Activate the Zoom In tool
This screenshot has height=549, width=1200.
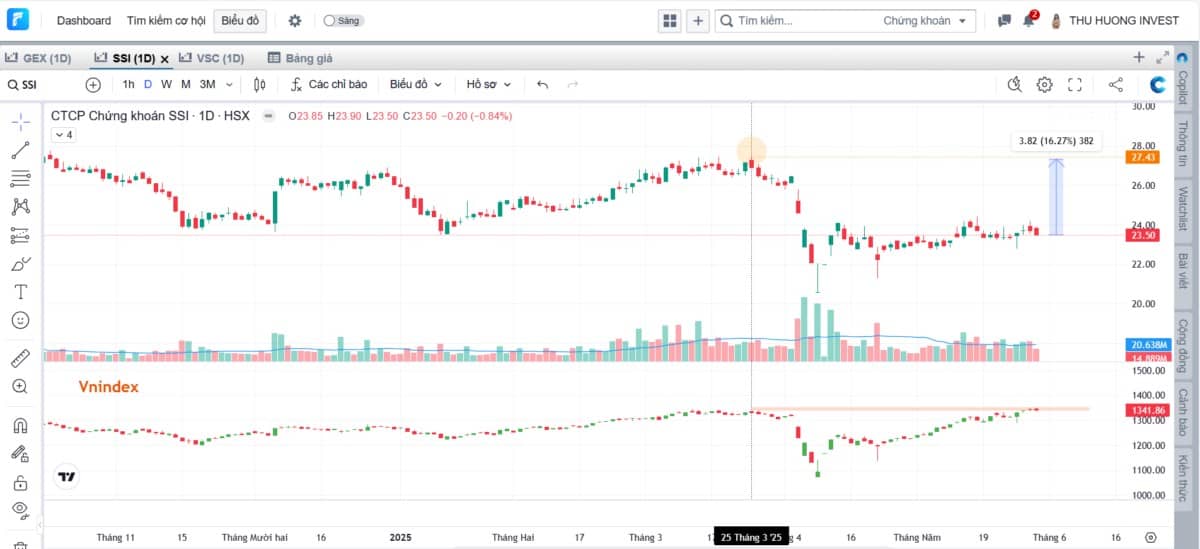click(20, 386)
